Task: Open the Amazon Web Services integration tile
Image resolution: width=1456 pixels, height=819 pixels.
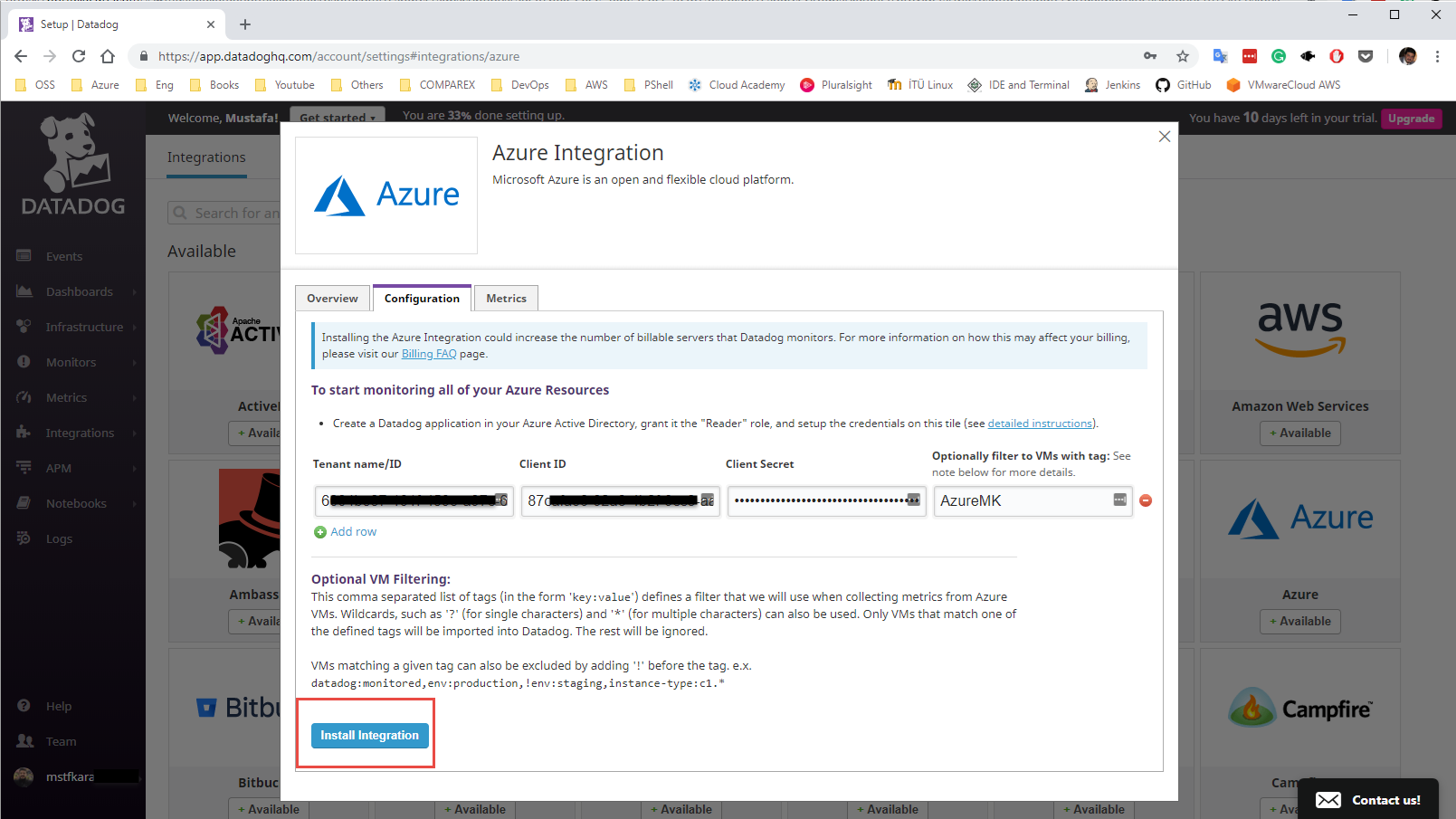Action: (x=1300, y=362)
